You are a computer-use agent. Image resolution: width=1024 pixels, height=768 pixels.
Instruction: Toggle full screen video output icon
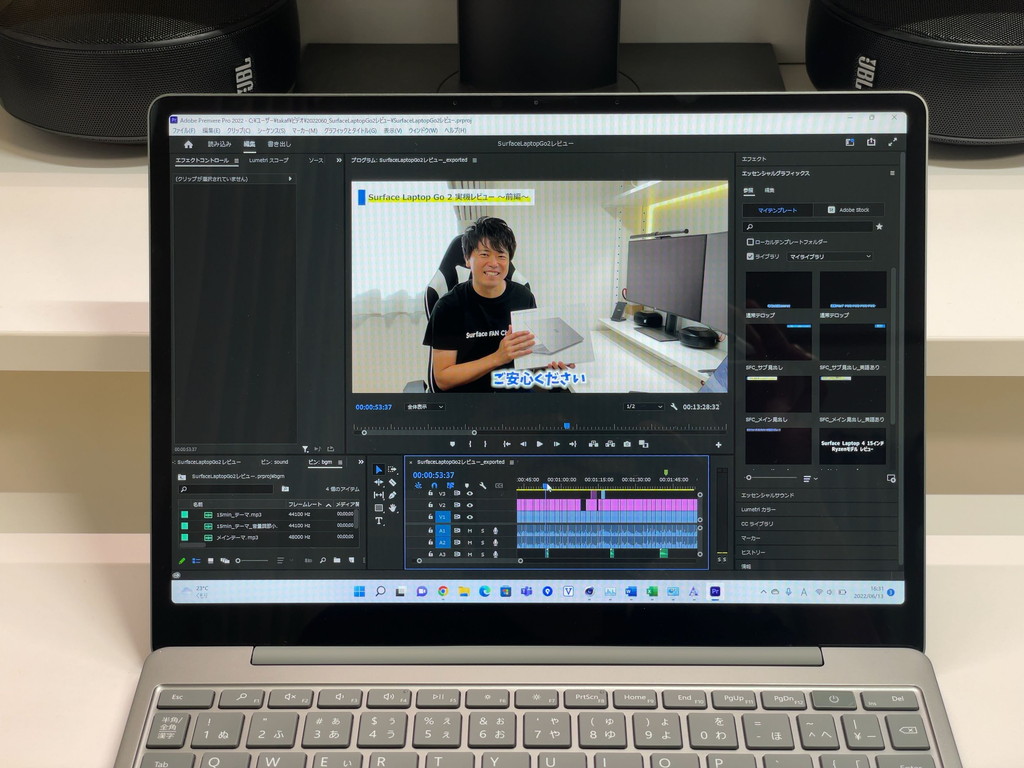[893, 142]
